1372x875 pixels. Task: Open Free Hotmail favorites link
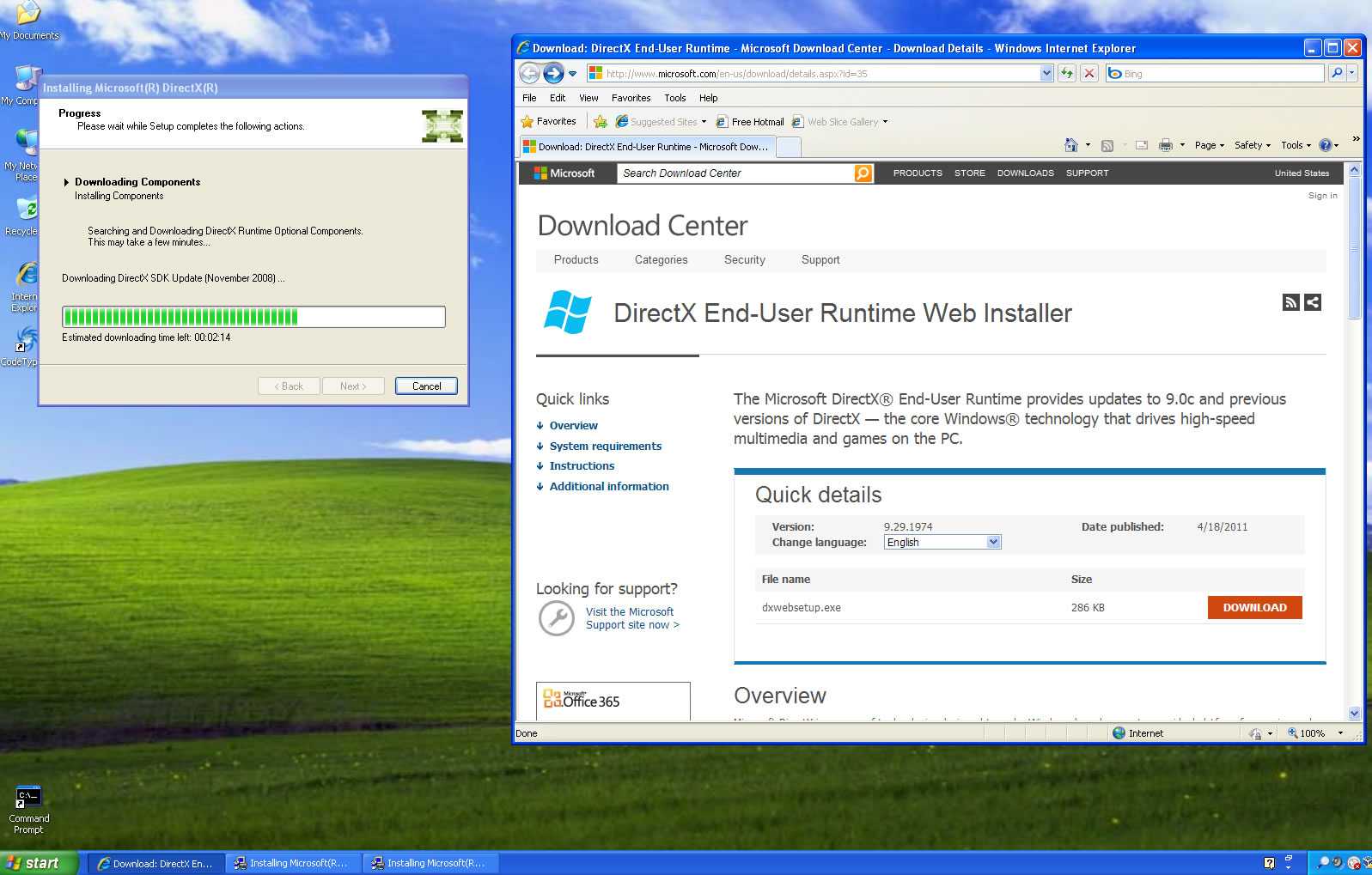click(x=750, y=121)
